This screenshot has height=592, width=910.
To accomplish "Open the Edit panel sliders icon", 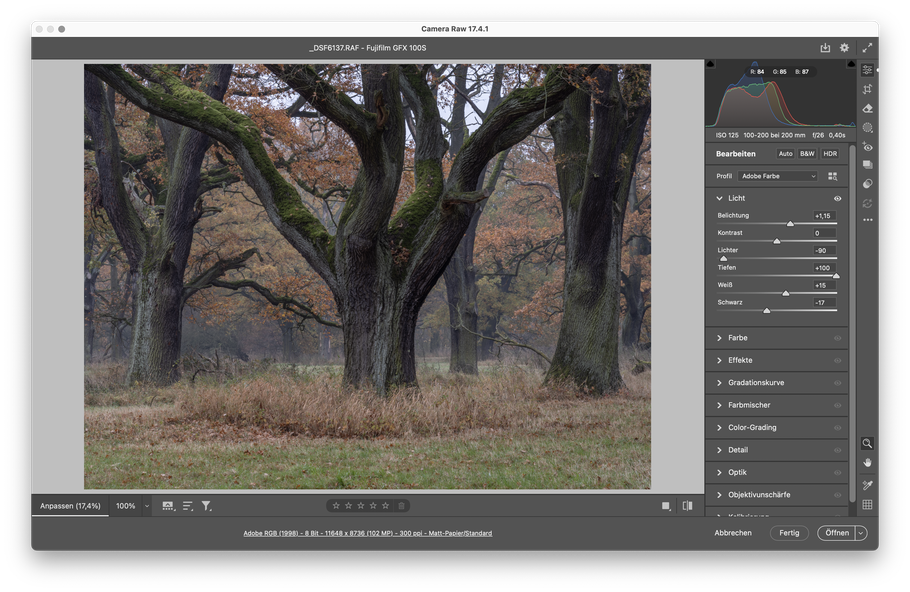I will [867, 70].
